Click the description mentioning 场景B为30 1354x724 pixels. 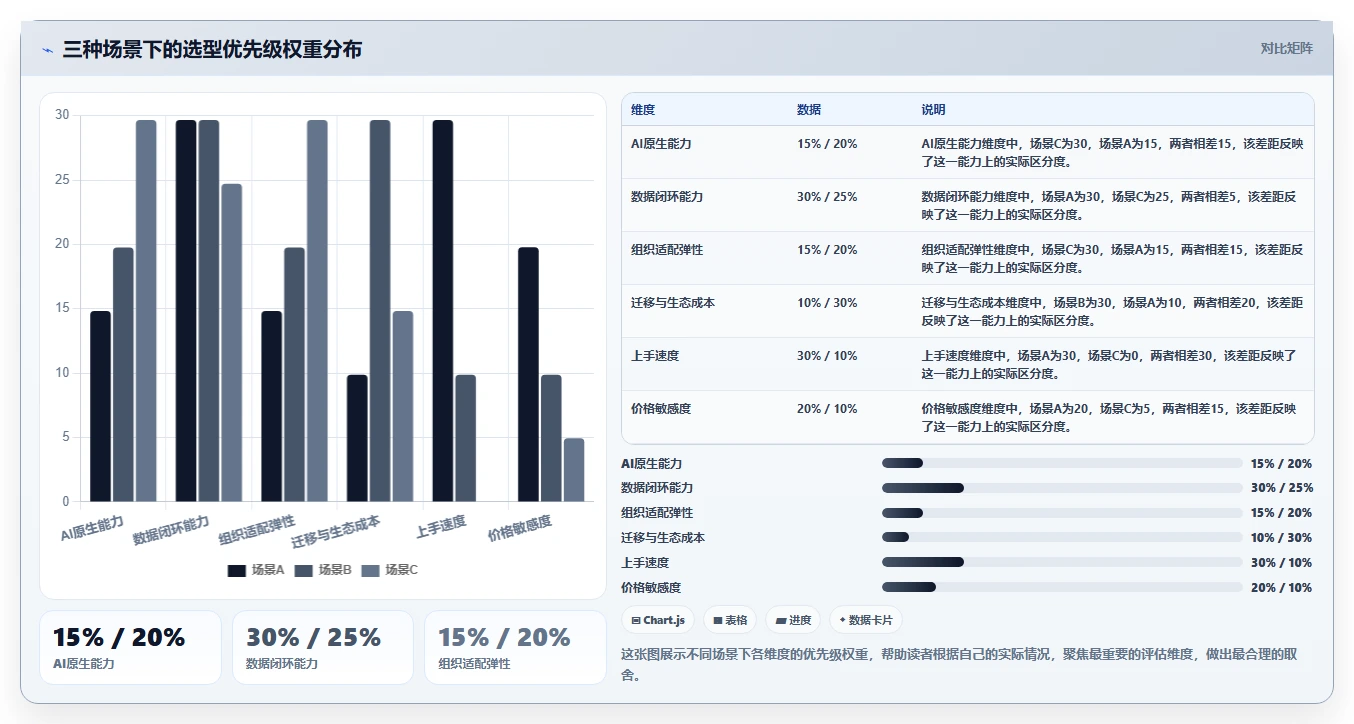pyautogui.click(x=1112, y=311)
